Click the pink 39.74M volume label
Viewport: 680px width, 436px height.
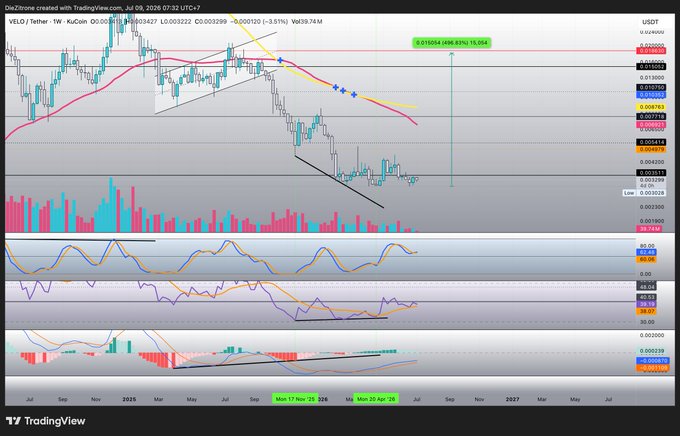click(x=649, y=229)
